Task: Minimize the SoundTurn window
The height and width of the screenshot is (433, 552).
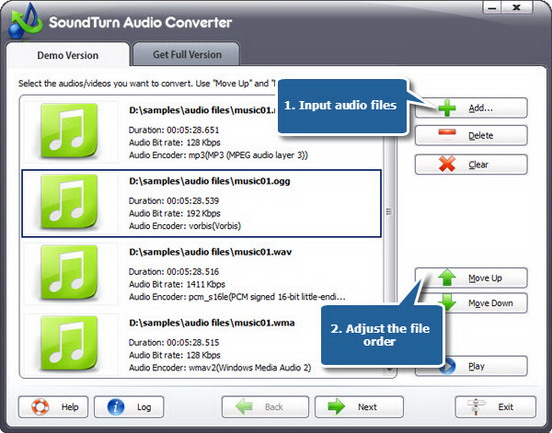Action: tap(492, 7)
